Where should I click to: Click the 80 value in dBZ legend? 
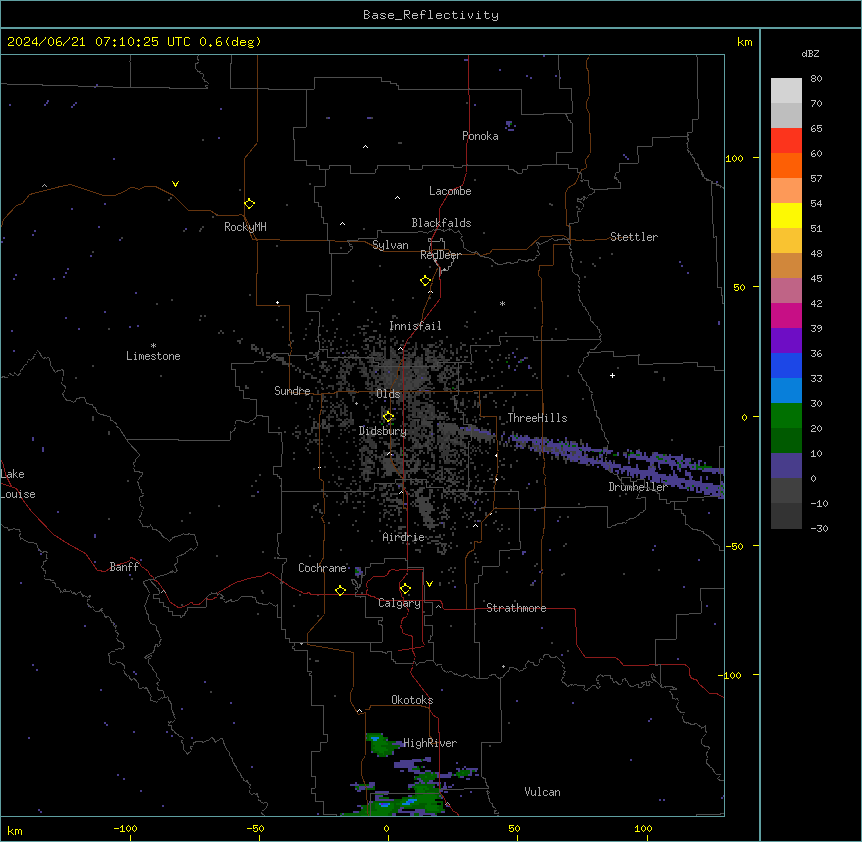pyautogui.click(x=816, y=79)
